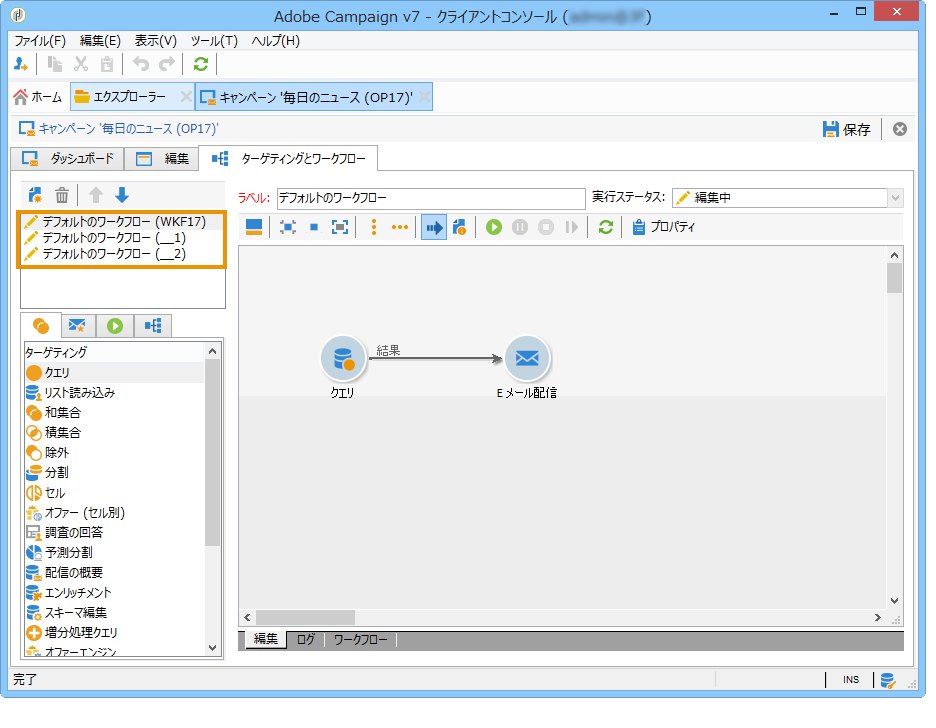
Task: Stop the workflow execution
Action: [x=546, y=227]
